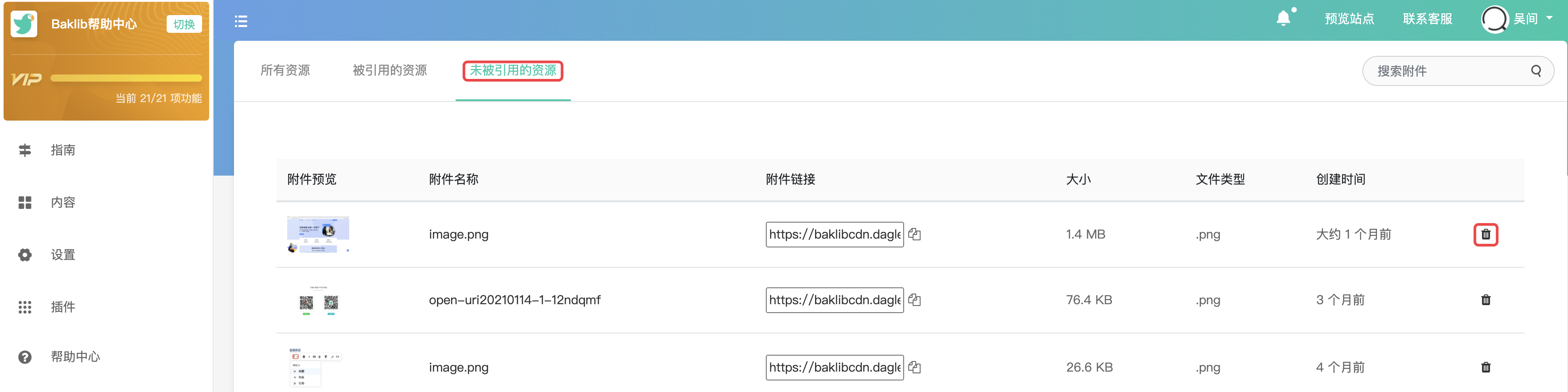Click the 设置 gear icon
The width and height of the screenshot is (1568, 392).
click(x=25, y=255)
